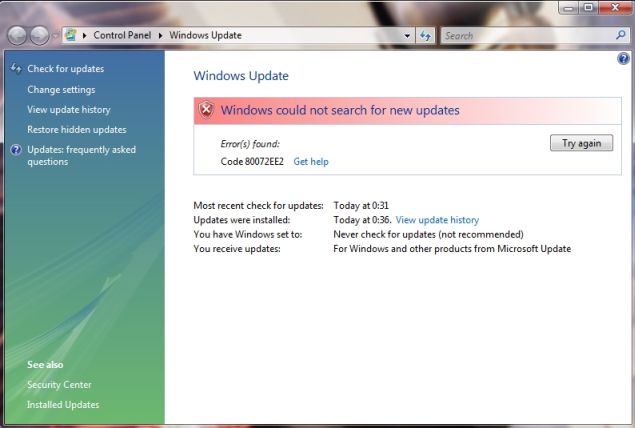This screenshot has height=428, width=635.
Task: Open Restore hidden updates
Action: click(77, 130)
